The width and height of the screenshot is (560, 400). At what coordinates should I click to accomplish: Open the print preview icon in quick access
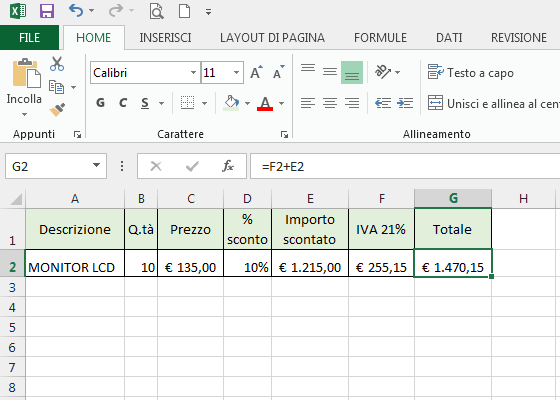click(156, 11)
